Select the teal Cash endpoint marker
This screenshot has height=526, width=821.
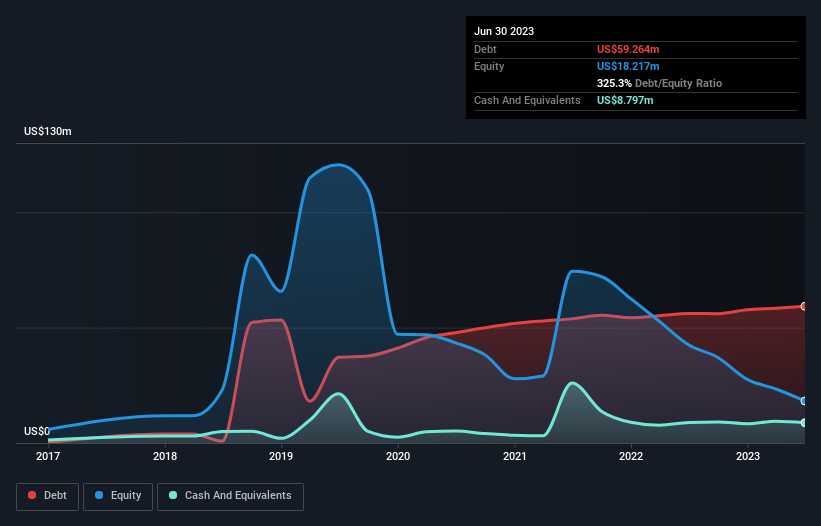(x=804, y=422)
